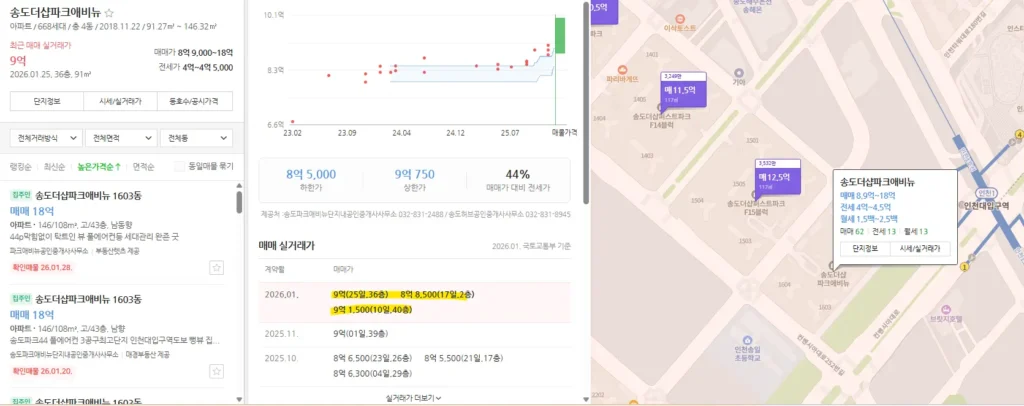The image size is (1024, 406).
Task: Click the 파리바게뜨 bakery map icon
Action: click(622, 69)
